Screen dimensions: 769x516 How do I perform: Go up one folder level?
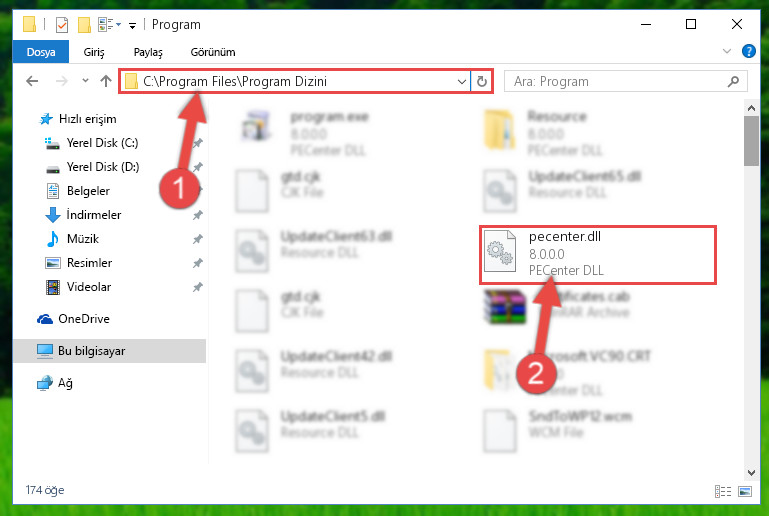(x=105, y=81)
